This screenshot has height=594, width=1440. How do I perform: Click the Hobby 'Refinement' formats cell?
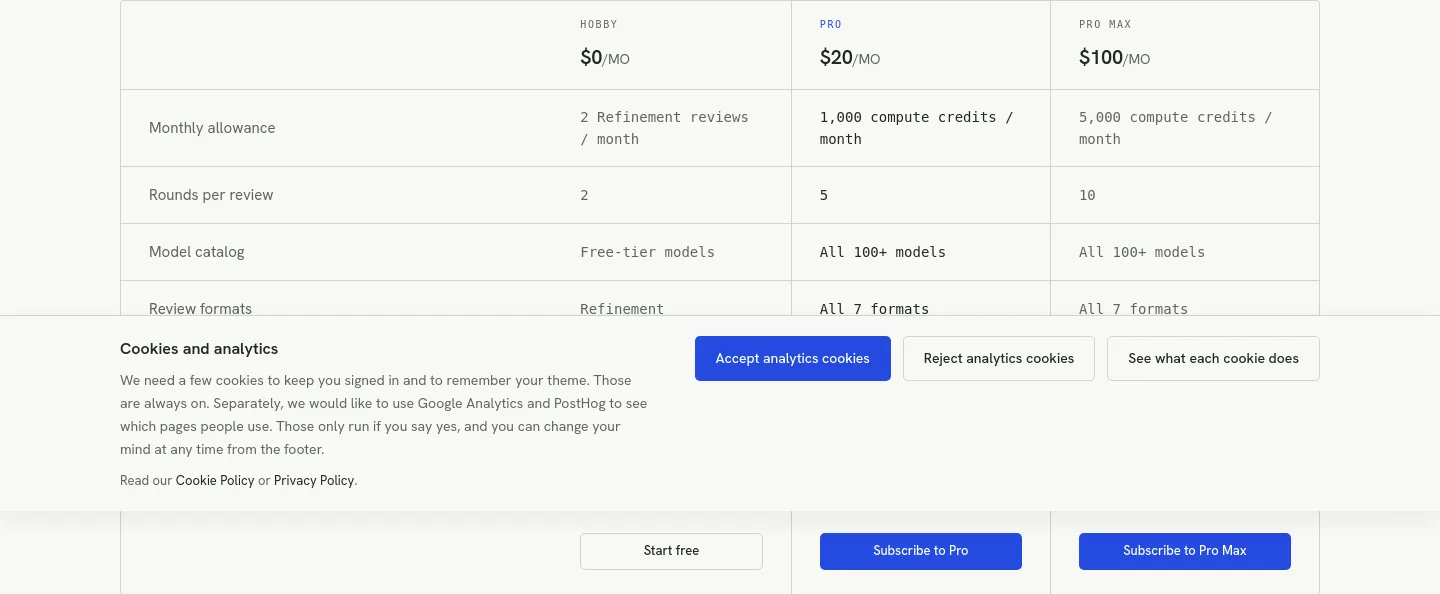(x=622, y=308)
